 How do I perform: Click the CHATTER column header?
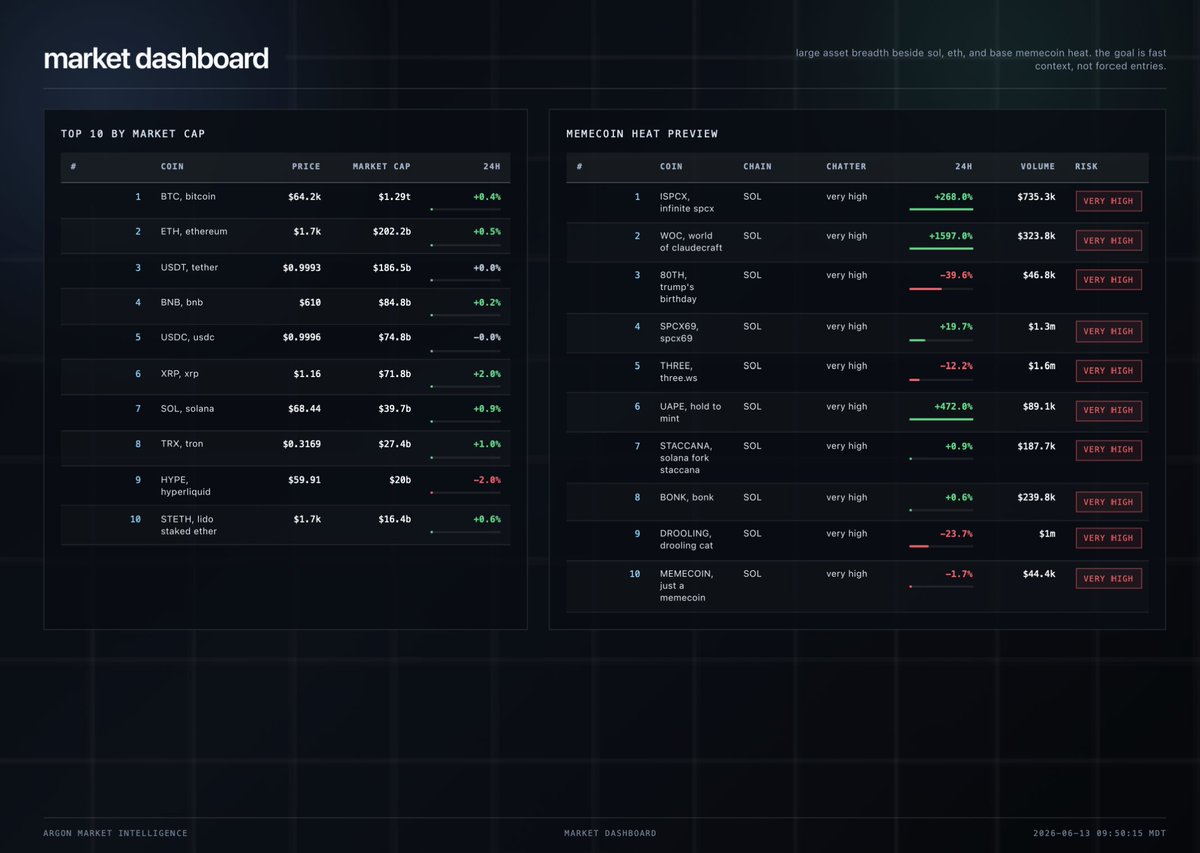[846, 167]
